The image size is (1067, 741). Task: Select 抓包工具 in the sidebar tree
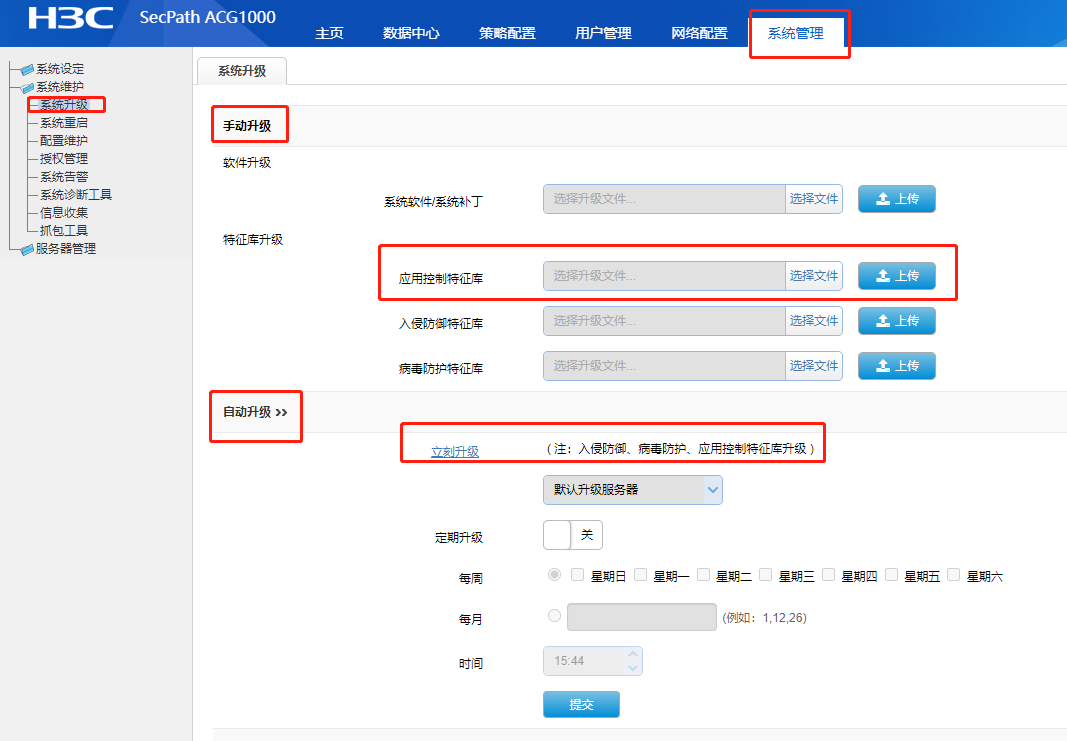pos(64,231)
